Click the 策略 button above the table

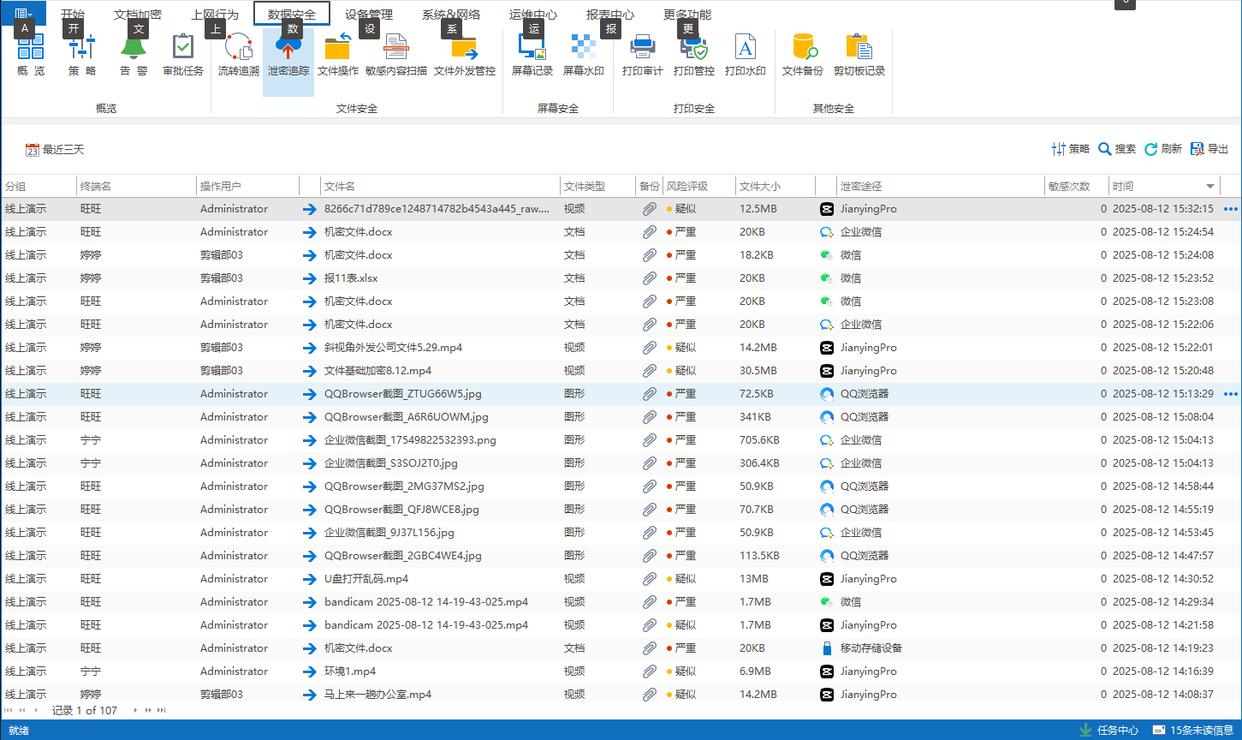[1070, 149]
